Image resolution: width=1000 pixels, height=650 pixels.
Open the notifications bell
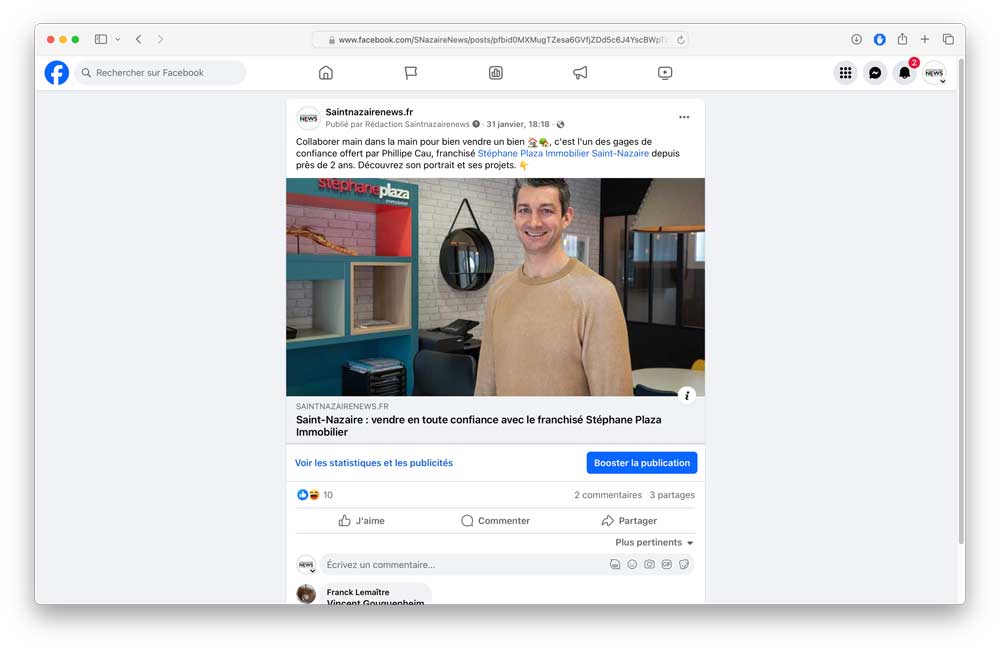click(x=904, y=73)
